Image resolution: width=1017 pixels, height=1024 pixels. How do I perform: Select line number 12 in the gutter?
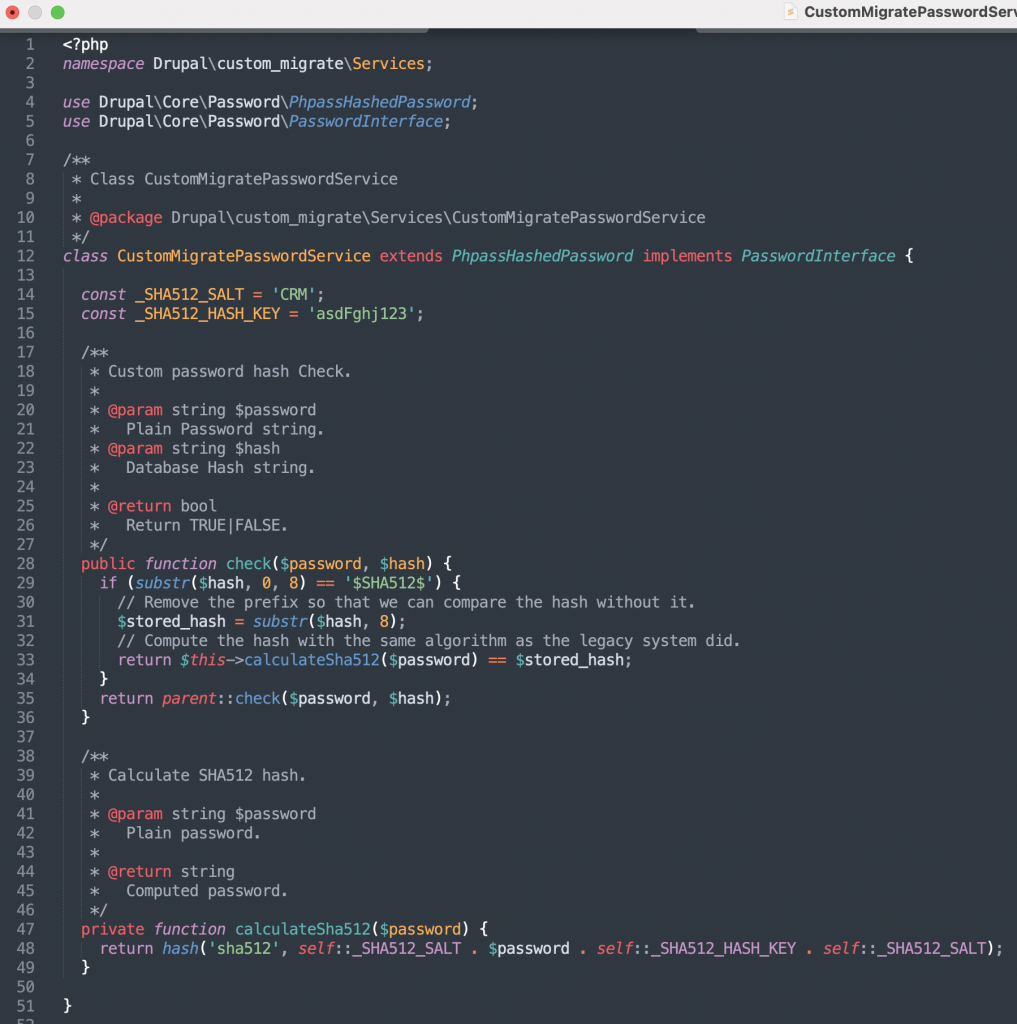[x=26, y=256]
